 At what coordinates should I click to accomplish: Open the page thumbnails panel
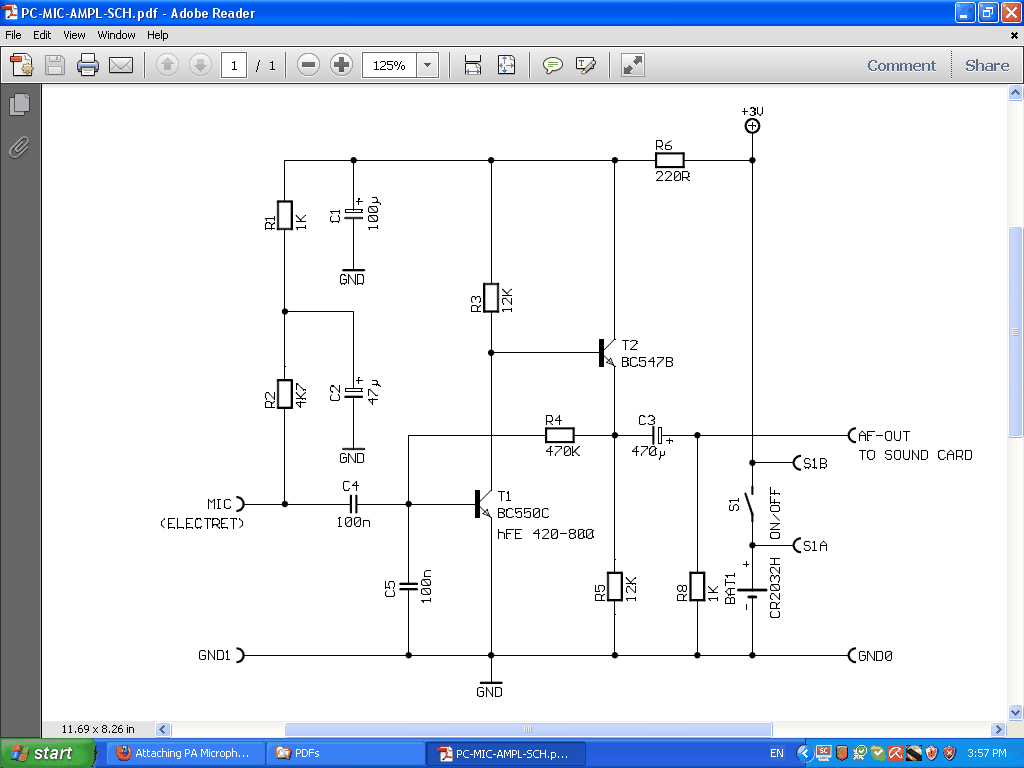20,104
